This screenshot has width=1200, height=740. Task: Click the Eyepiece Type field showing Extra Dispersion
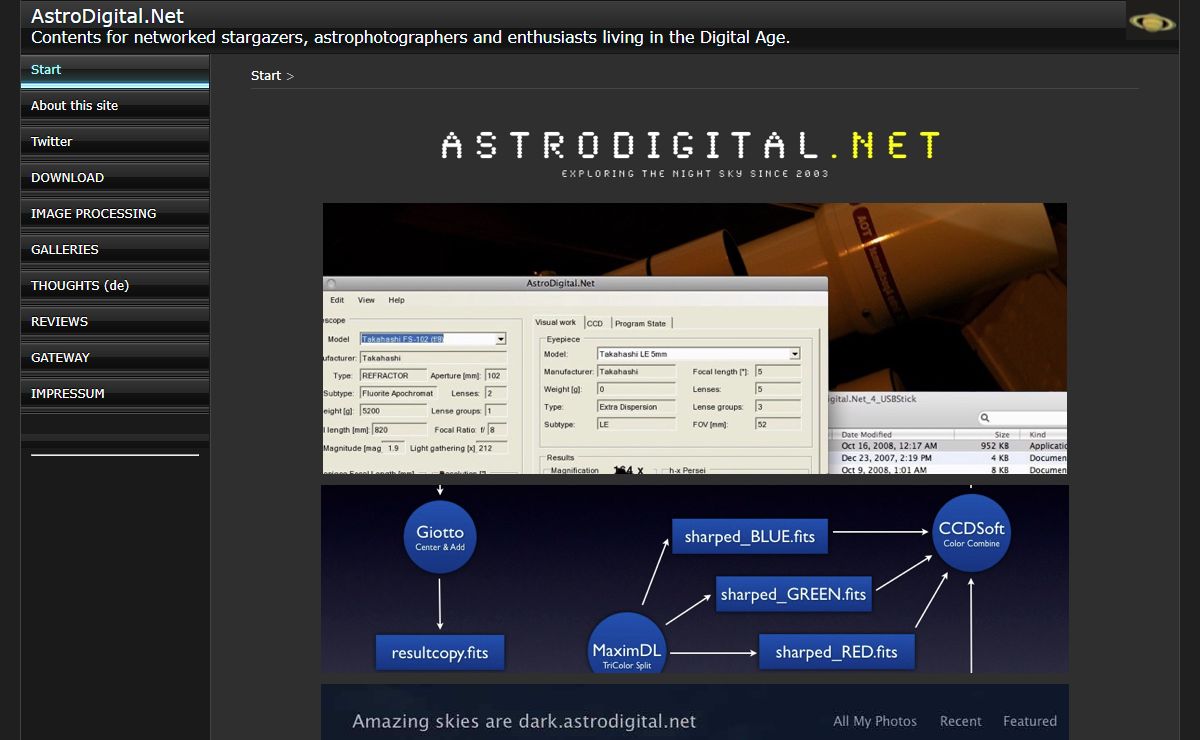(x=637, y=407)
